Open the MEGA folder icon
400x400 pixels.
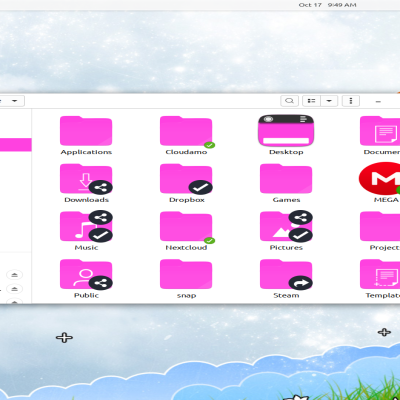pyautogui.click(x=380, y=178)
